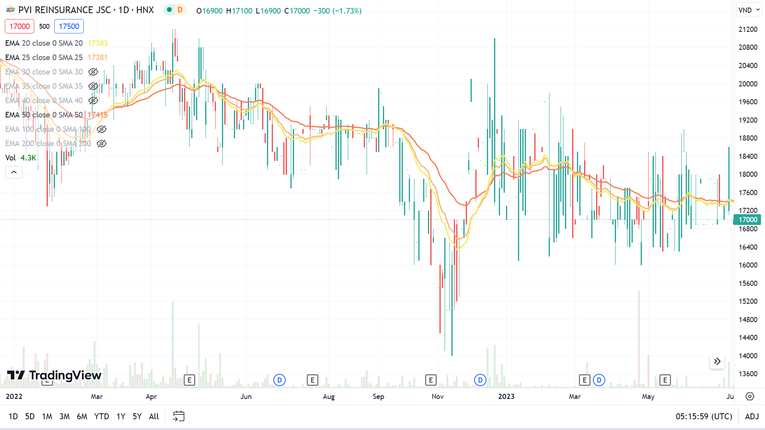
Task: Switch to the 5Y range
Action: pyautogui.click(x=137, y=416)
